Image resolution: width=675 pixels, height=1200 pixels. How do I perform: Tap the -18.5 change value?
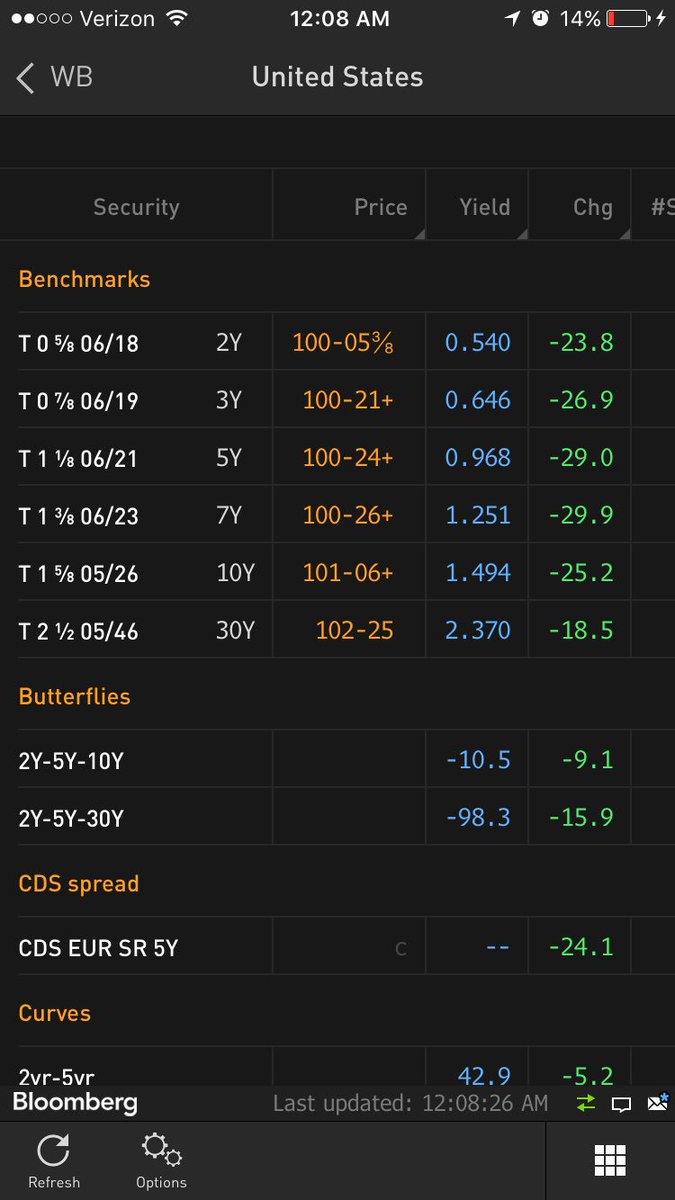click(581, 630)
